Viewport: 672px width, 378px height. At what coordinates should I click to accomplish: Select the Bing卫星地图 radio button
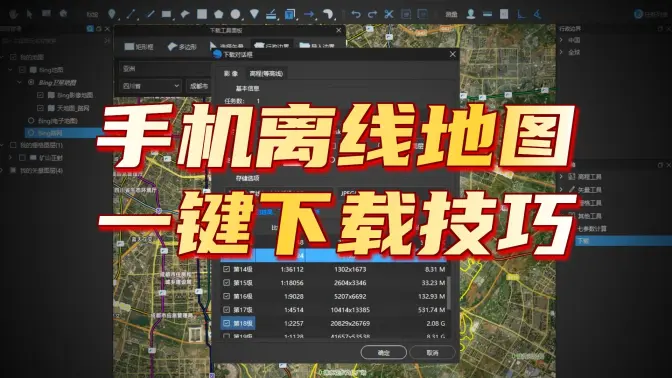click(x=31, y=82)
